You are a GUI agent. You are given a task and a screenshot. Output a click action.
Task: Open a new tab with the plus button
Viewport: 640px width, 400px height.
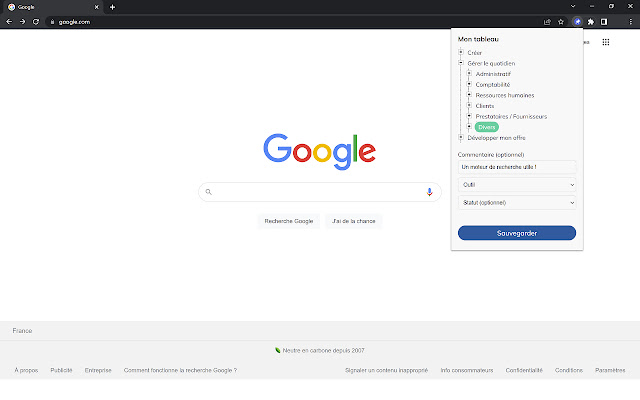click(x=112, y=7)
